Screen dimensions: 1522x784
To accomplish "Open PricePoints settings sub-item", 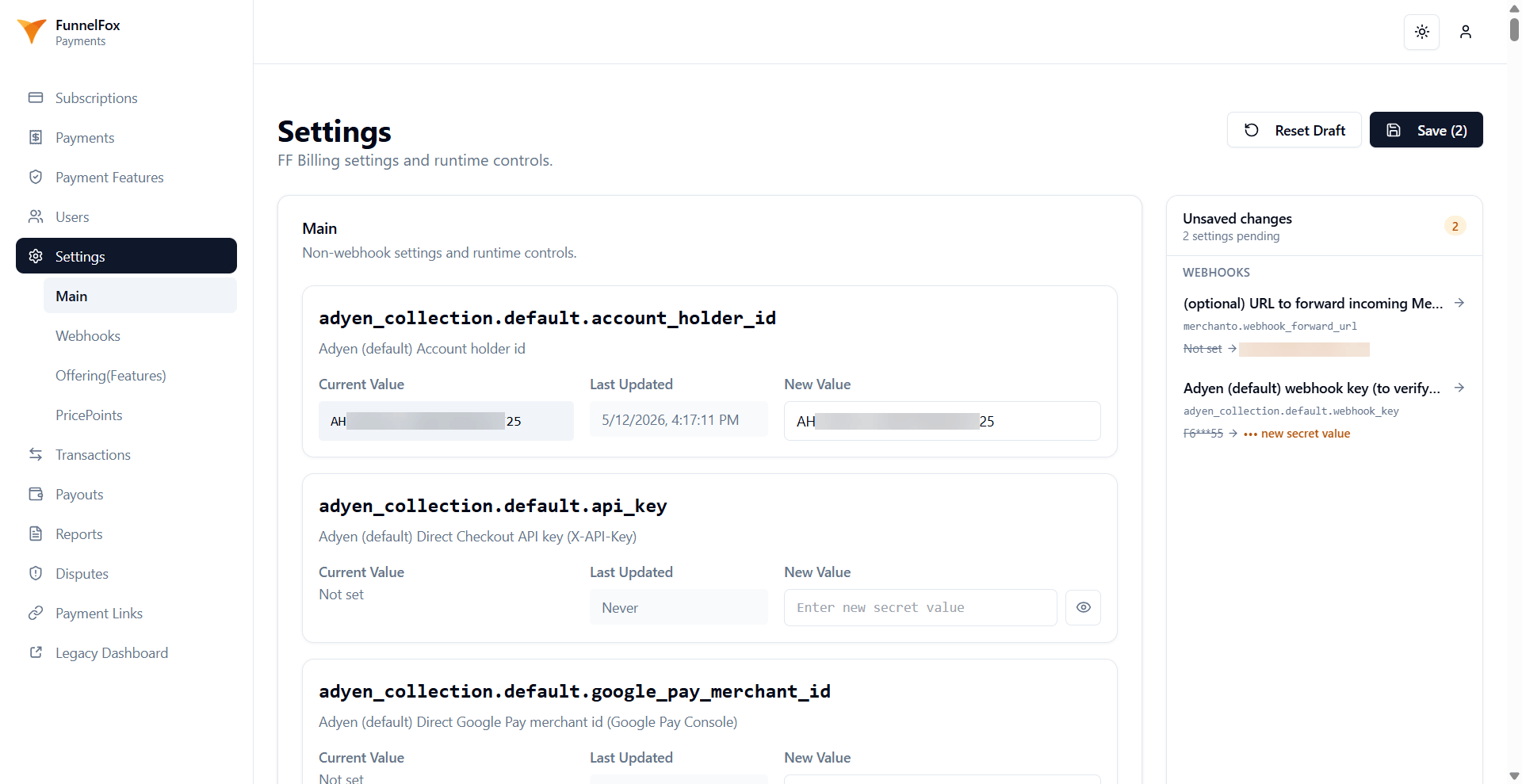I will click(140, 415).
